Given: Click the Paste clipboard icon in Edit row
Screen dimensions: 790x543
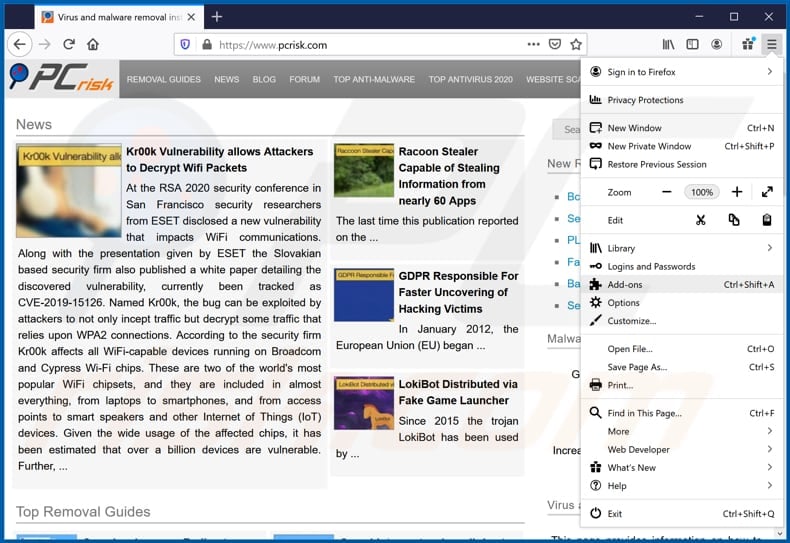Looking at the screenshot, I should pos(767,220).
